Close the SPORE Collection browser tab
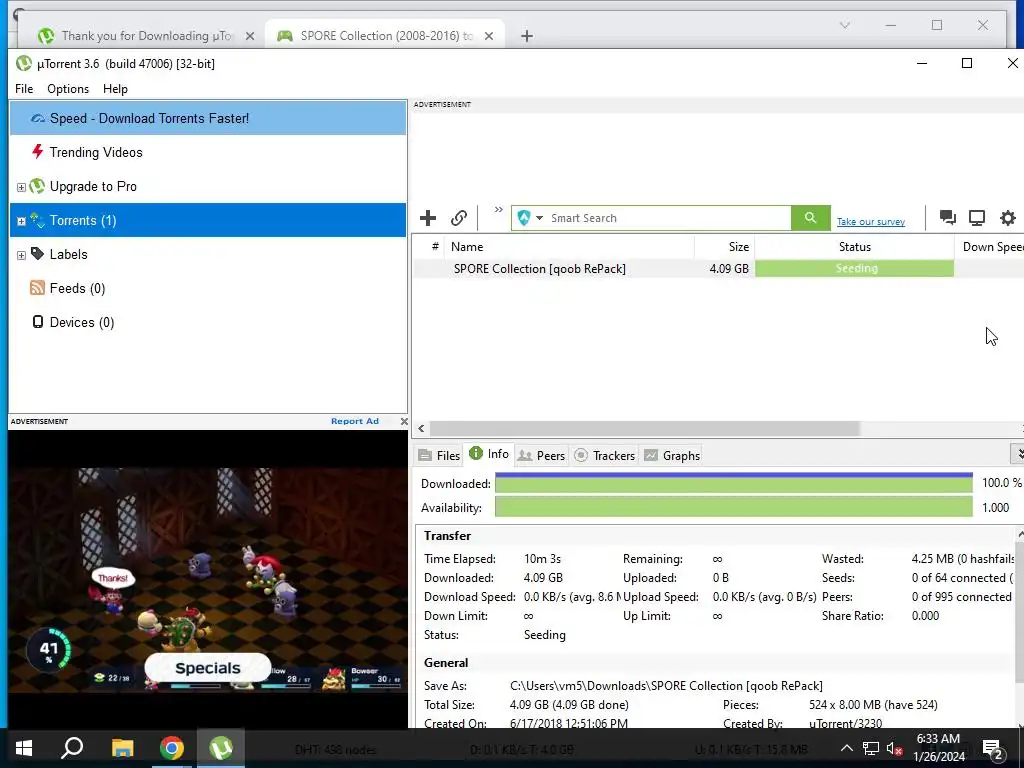Image resolution: width=1024 pixels, height=768 pixels. pyautogui.click(x=488, y=36)
